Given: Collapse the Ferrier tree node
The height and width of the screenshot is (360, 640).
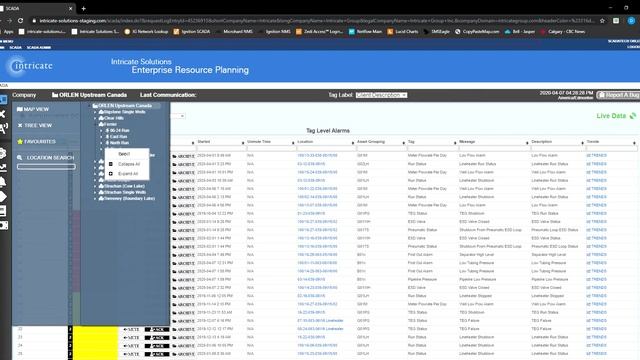Looking at the screenshot, I should click(x=95, y=124).
